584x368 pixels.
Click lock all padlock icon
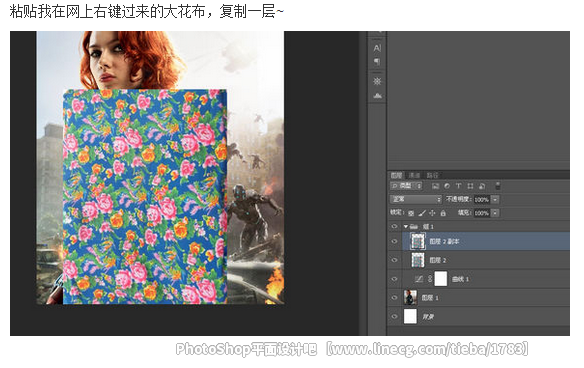[443, 213]
